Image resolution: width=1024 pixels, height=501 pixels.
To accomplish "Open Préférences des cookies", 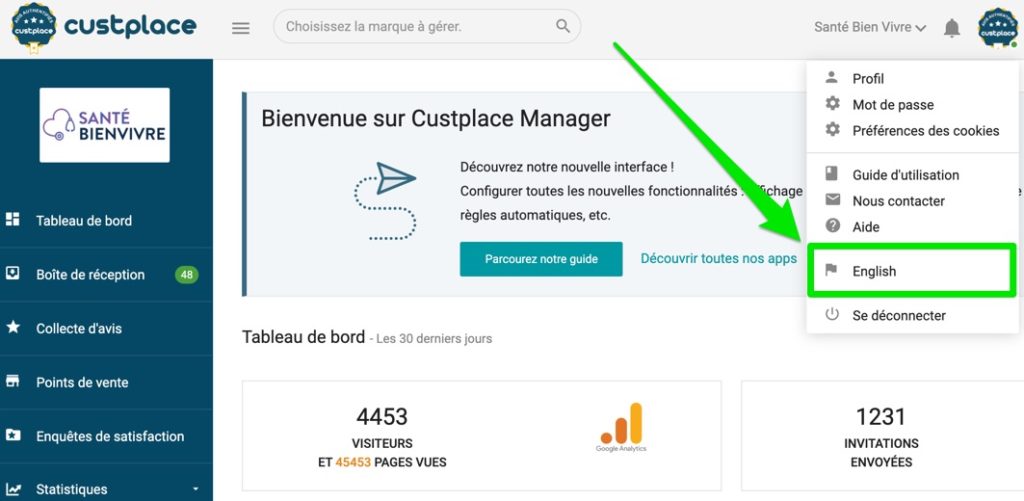I will tap(925, 131).
